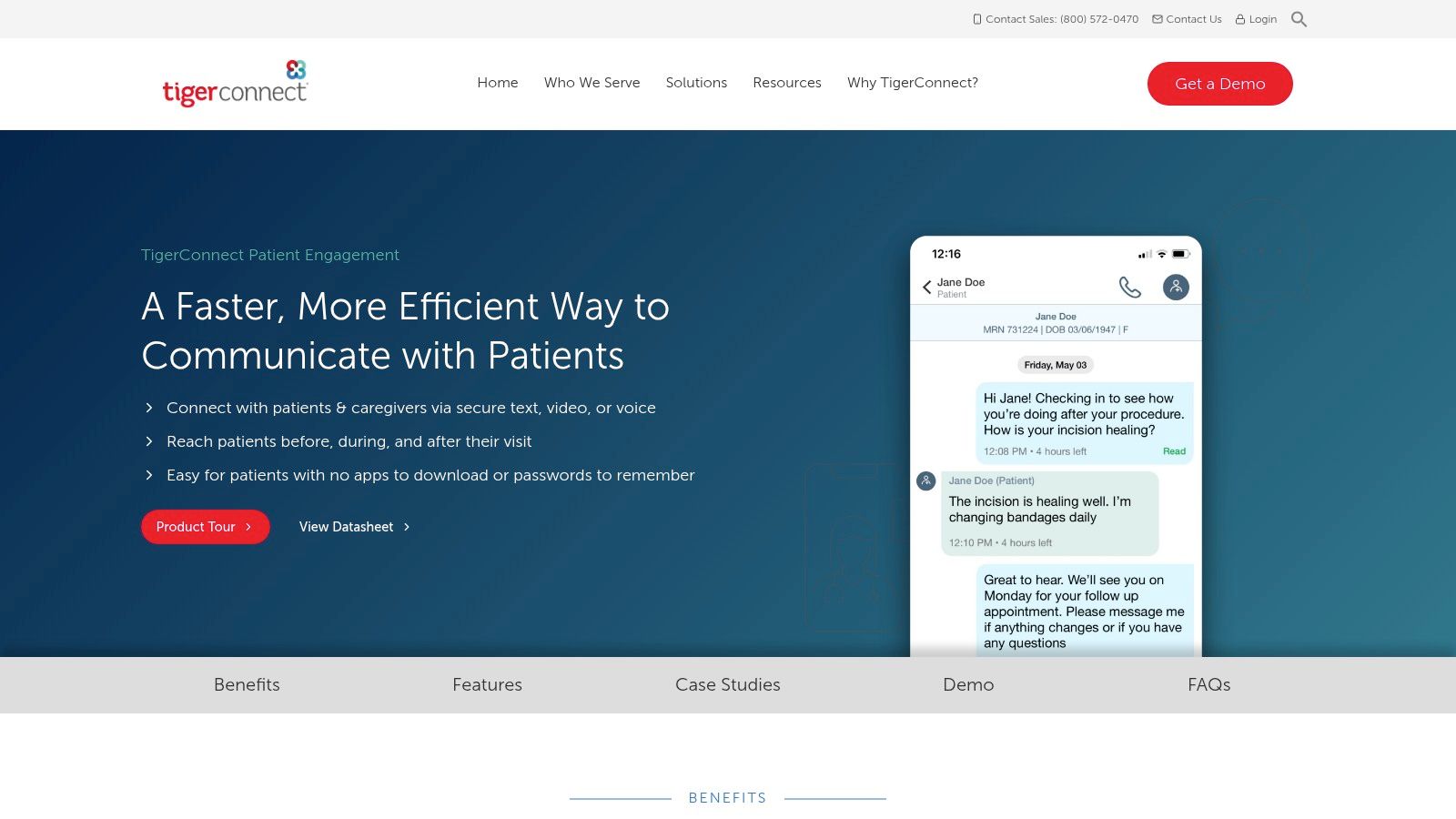The height and width of the screenshot is (819, 1456).
Task: Tap the phone call icon in the chat header
Action: [x=1129, y=288]
